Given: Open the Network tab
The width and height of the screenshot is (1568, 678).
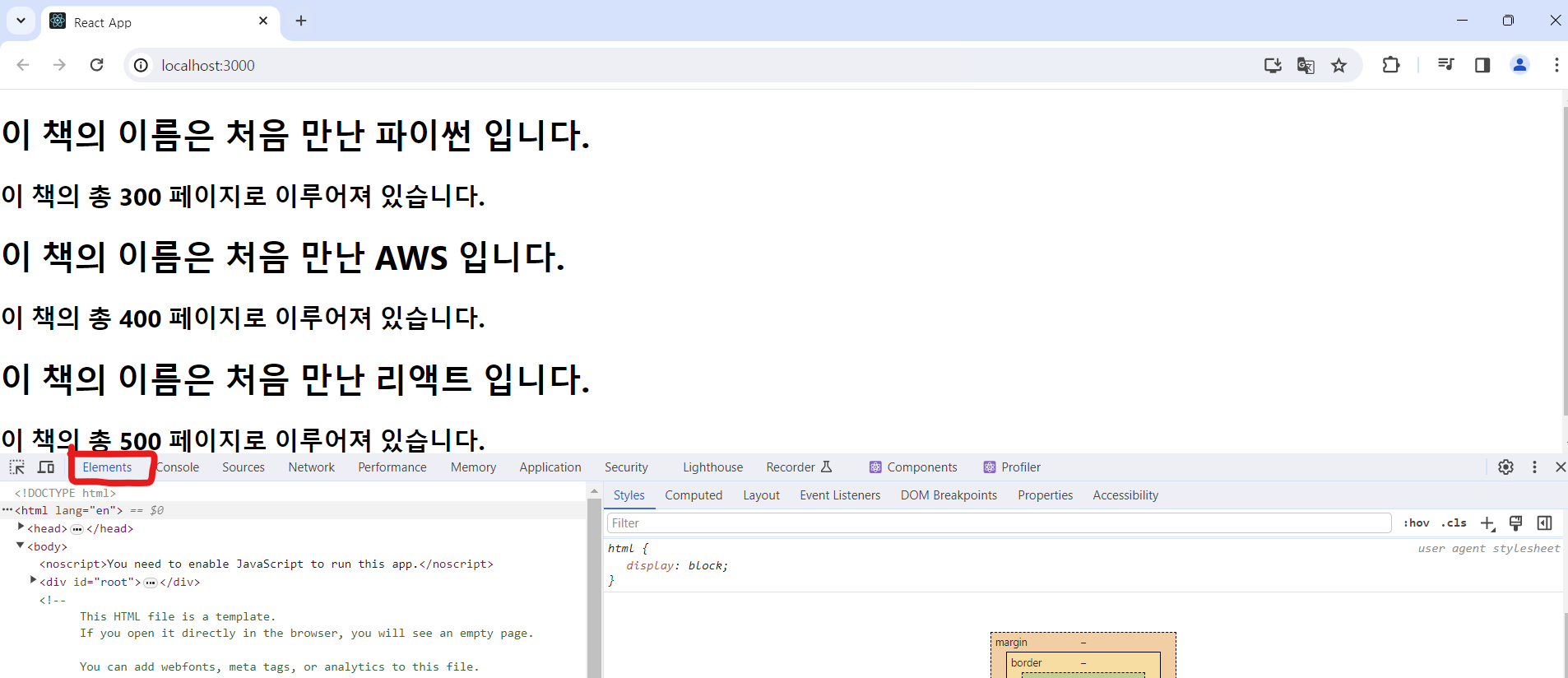Looking at the screenshot, I should pyautogui.click(x=312, y=467).
